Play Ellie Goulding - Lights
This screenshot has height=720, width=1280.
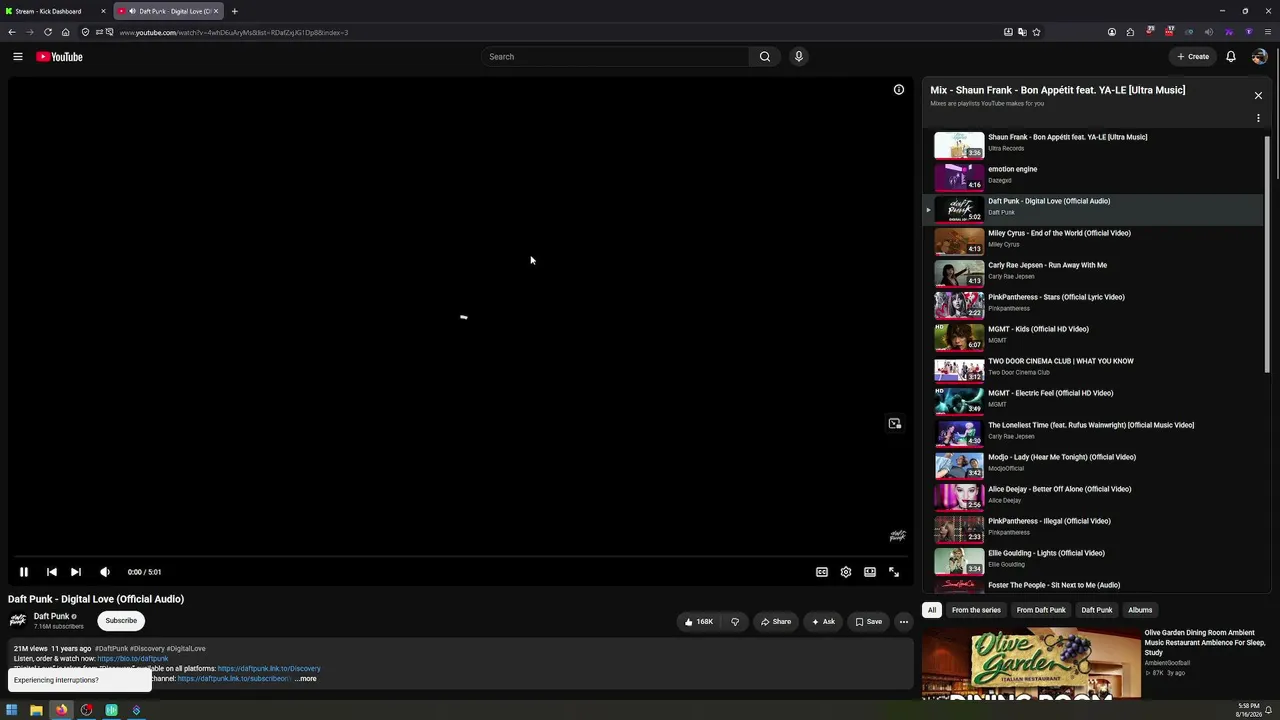point(1093,561)
